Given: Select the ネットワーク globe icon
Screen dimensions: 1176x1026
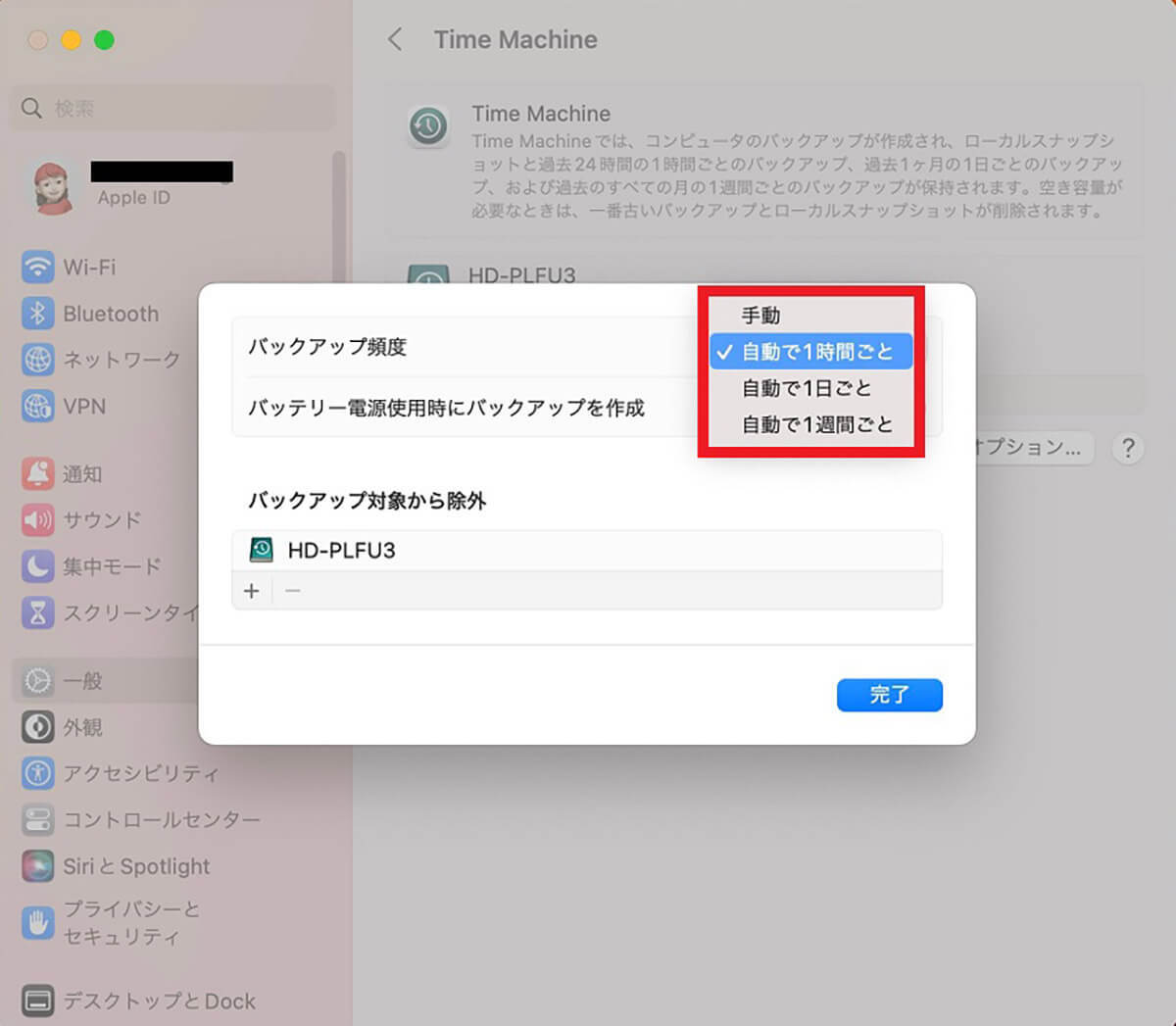Looking at the screenshot, I should (x=37, y=360).
